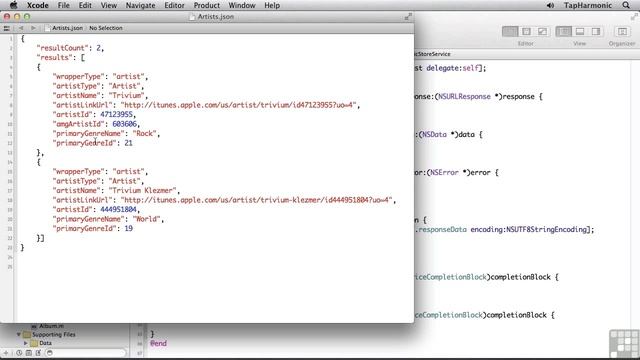Open the Product menu
640x360 pixels.
point(207,5)
